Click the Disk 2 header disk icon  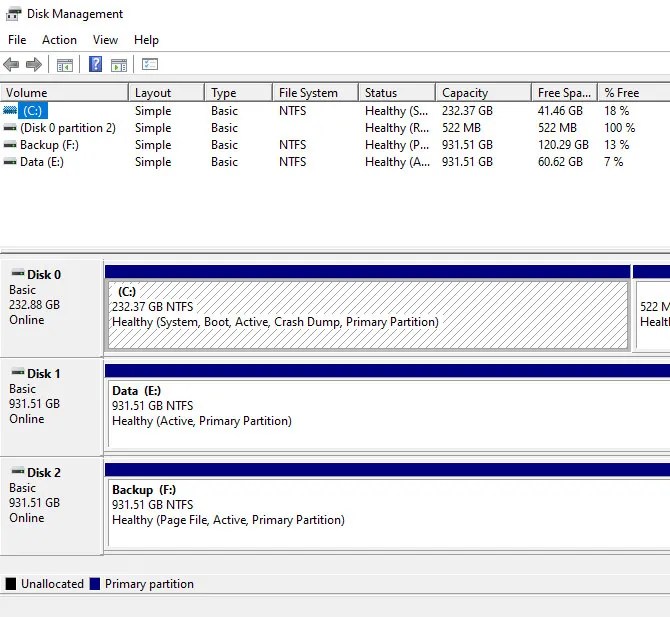point(18,471)
